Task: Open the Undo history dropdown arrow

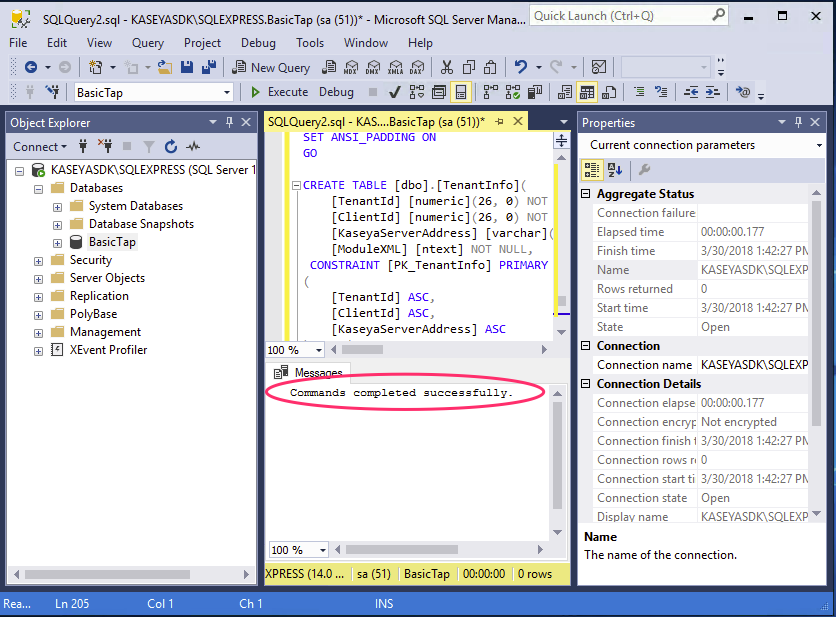Action: 538,67
